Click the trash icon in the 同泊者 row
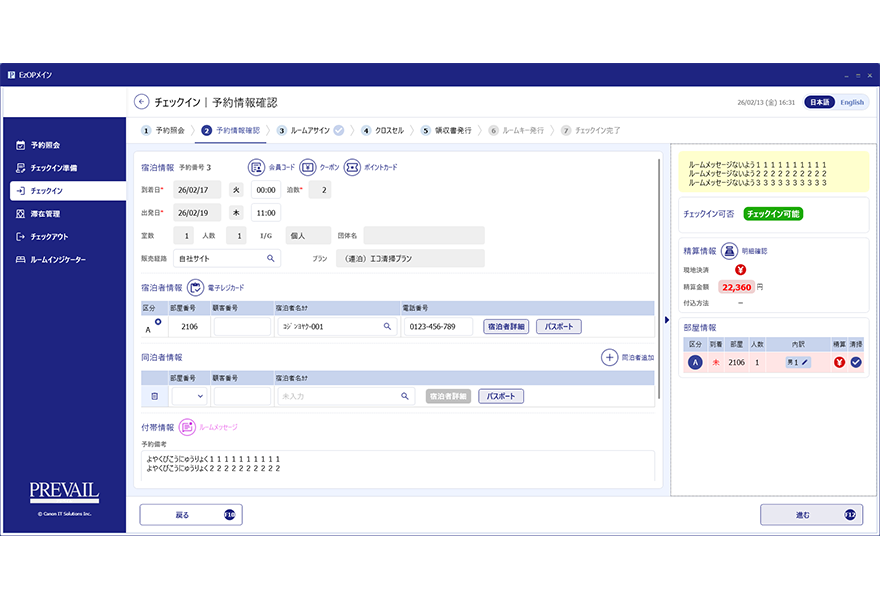This screenshot has width=880, height=600. 154,396
